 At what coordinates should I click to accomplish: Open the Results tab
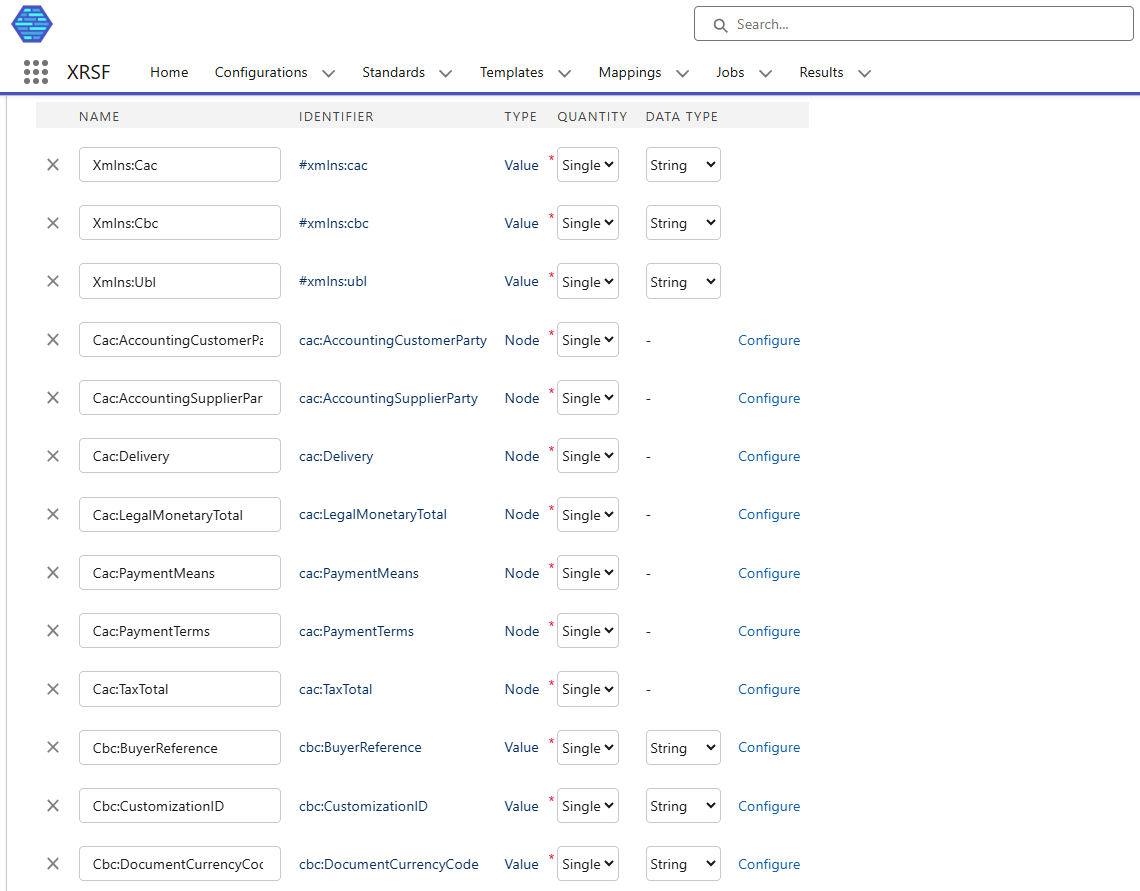click(821, 72)
